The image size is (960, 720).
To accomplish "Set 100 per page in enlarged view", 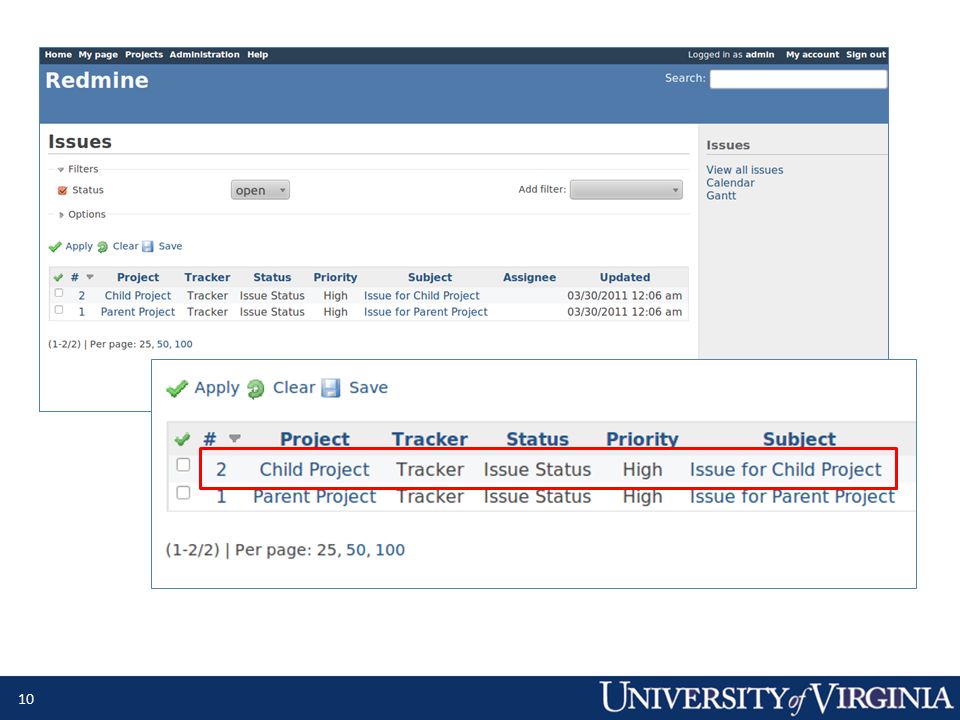I will point(390,550).
